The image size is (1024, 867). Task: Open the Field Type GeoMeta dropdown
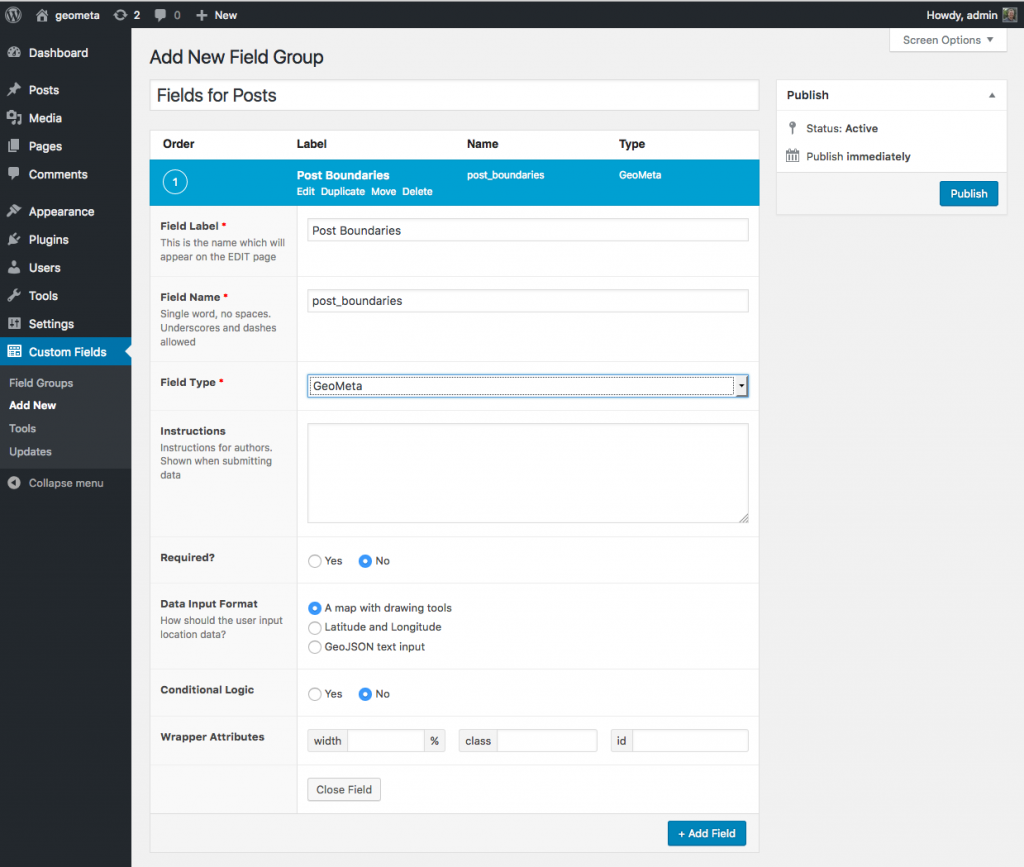[x=528, y=386]
